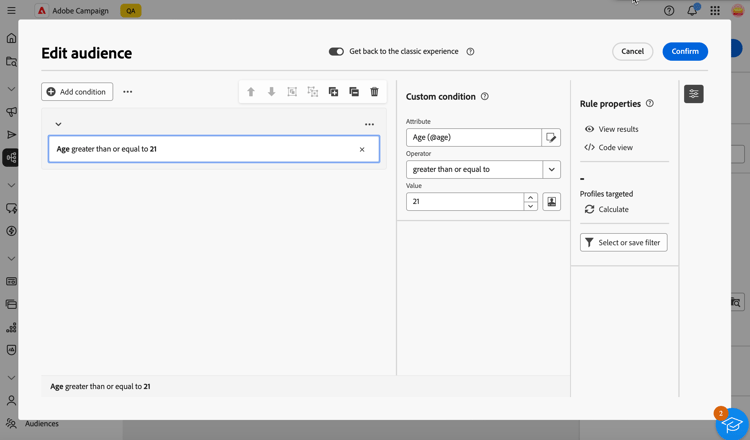This screenshot has height=440, width=750.
Task: Click the icon button beside Value field
Action: (551, 202)
